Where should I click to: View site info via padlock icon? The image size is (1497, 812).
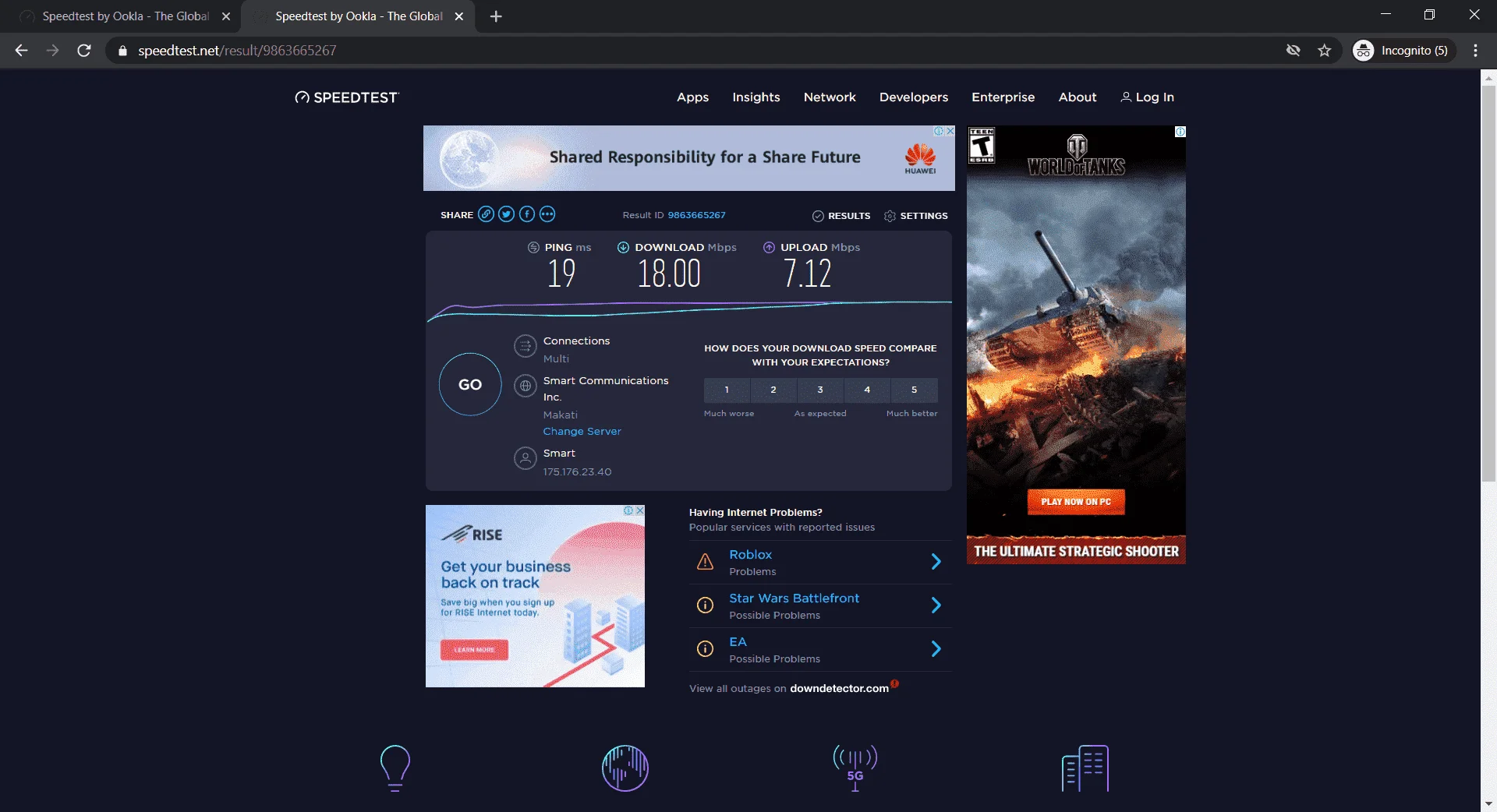[x=122, y=51]
